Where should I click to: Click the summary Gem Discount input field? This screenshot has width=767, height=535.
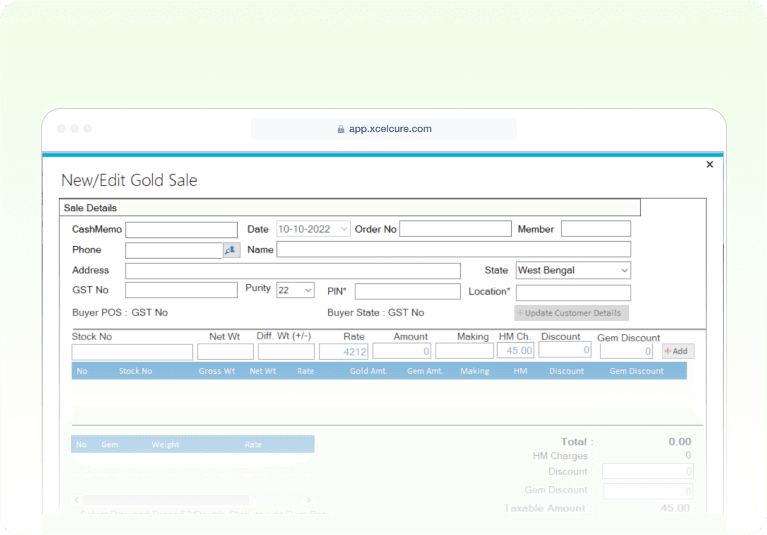[x=648, y=491]
